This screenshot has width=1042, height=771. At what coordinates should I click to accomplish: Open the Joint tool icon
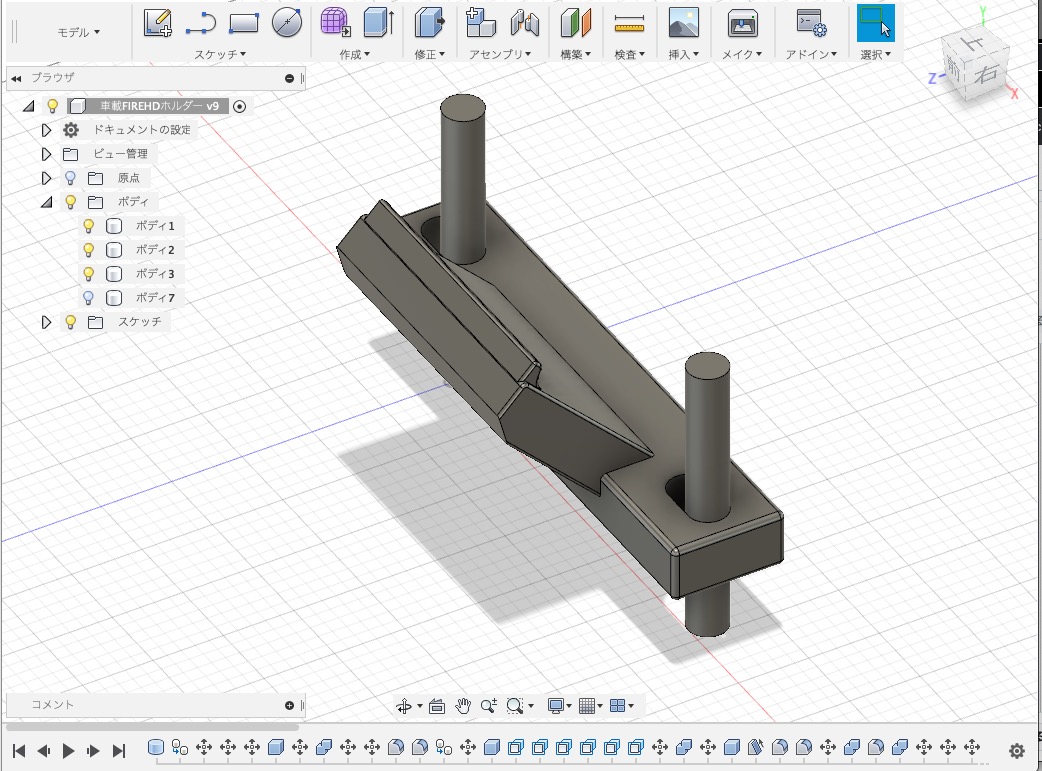point(525,23)
